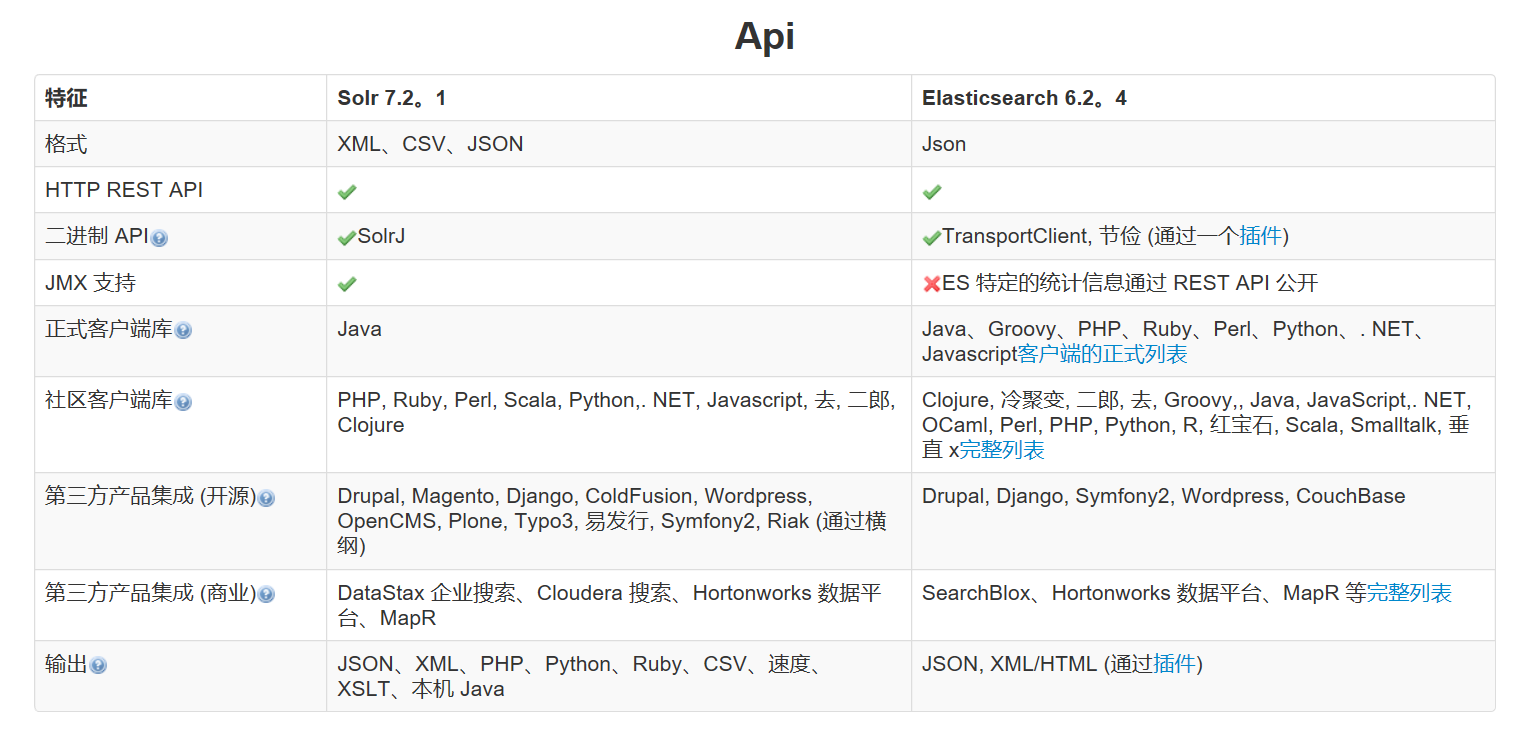This screenshot has height=740, width=1520.
Task: Click green checkmark for Solr HTTP REST API
Action: [x=347, y=191]
